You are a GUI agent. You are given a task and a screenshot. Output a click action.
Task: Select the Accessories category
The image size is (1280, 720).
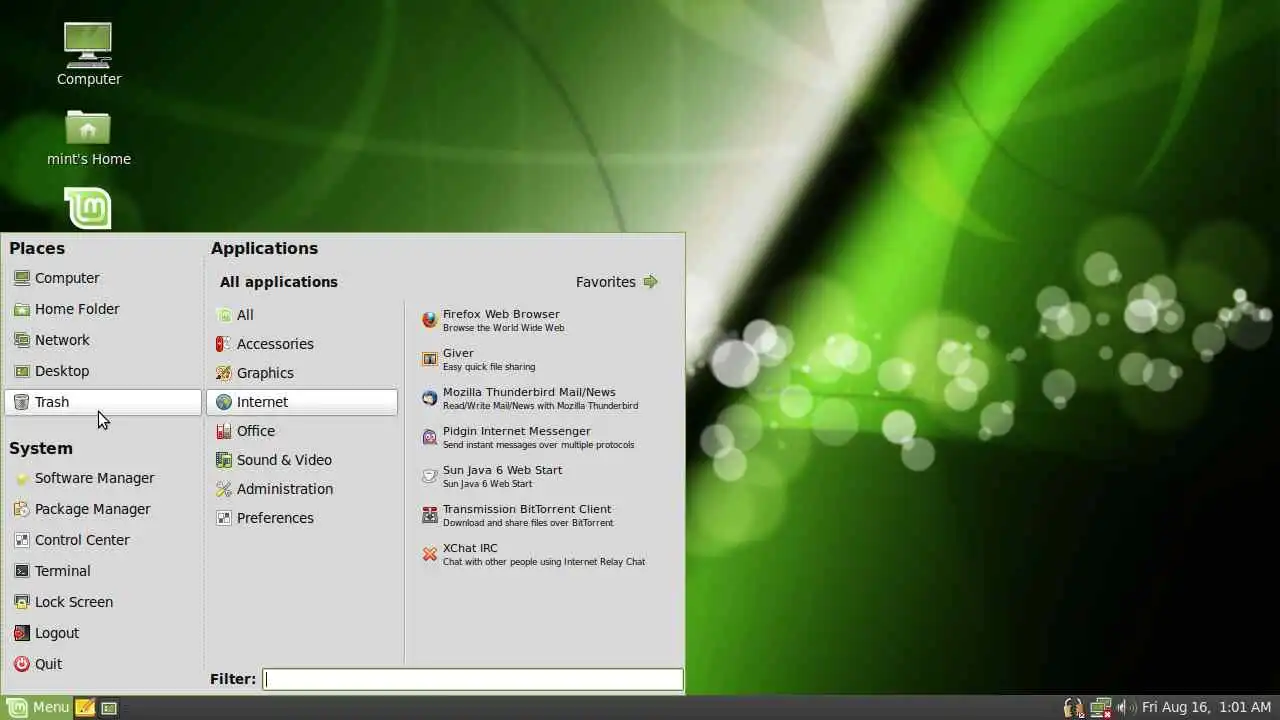[x=302, y=344]
